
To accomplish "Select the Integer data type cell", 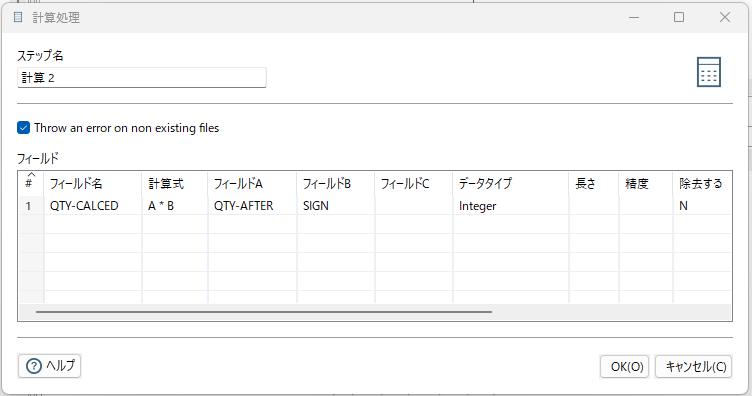I will pyautogui.click(x=511, y=206).
